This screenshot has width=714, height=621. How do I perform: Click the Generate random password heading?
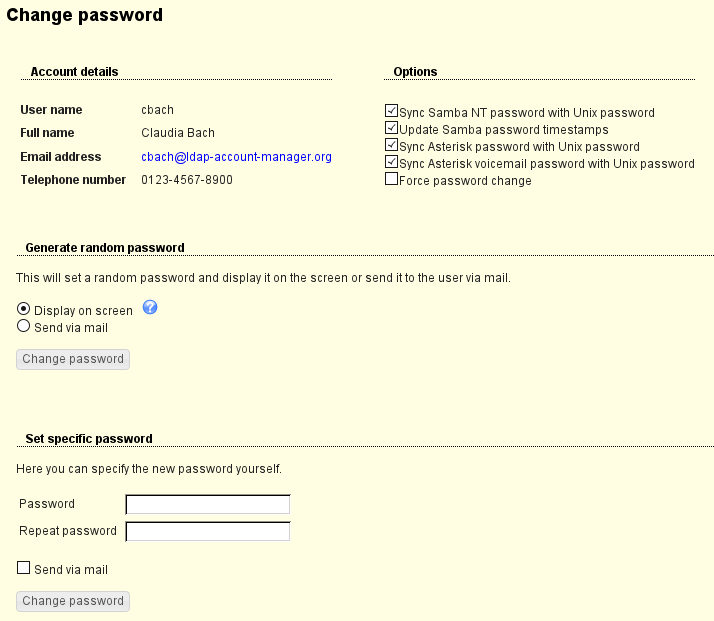[x=105, y=247]
